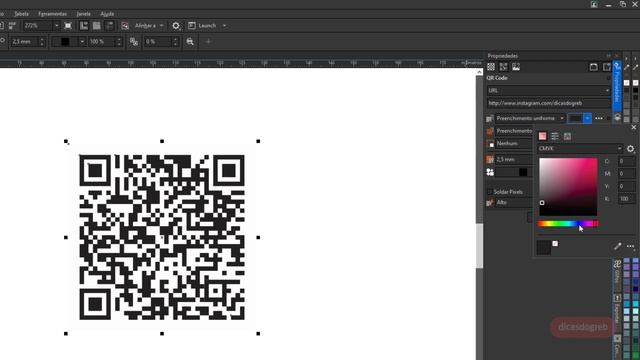Click the 2,5 mm field in Propriedades panel
Image resolution: width=640 pixels, height=360 pixels.
[x=514, y=160]
